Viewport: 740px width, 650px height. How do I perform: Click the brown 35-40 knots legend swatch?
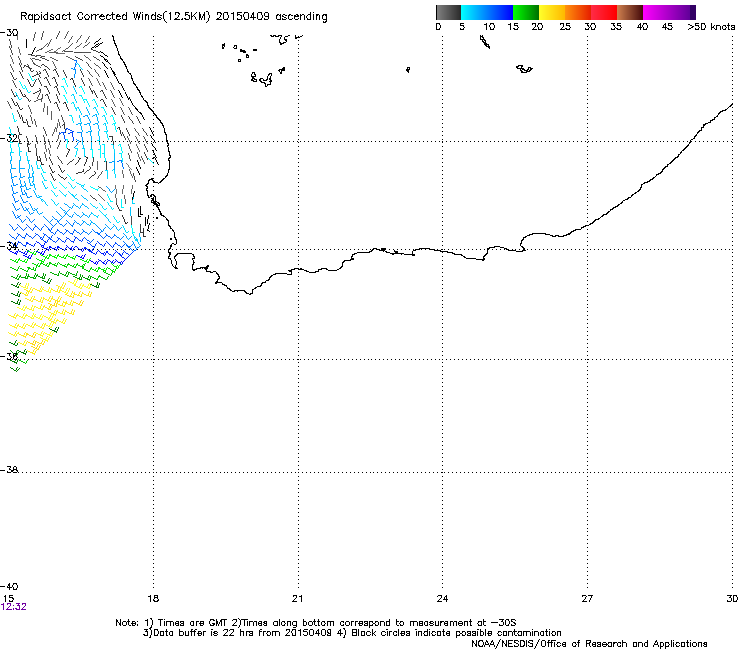630,12
